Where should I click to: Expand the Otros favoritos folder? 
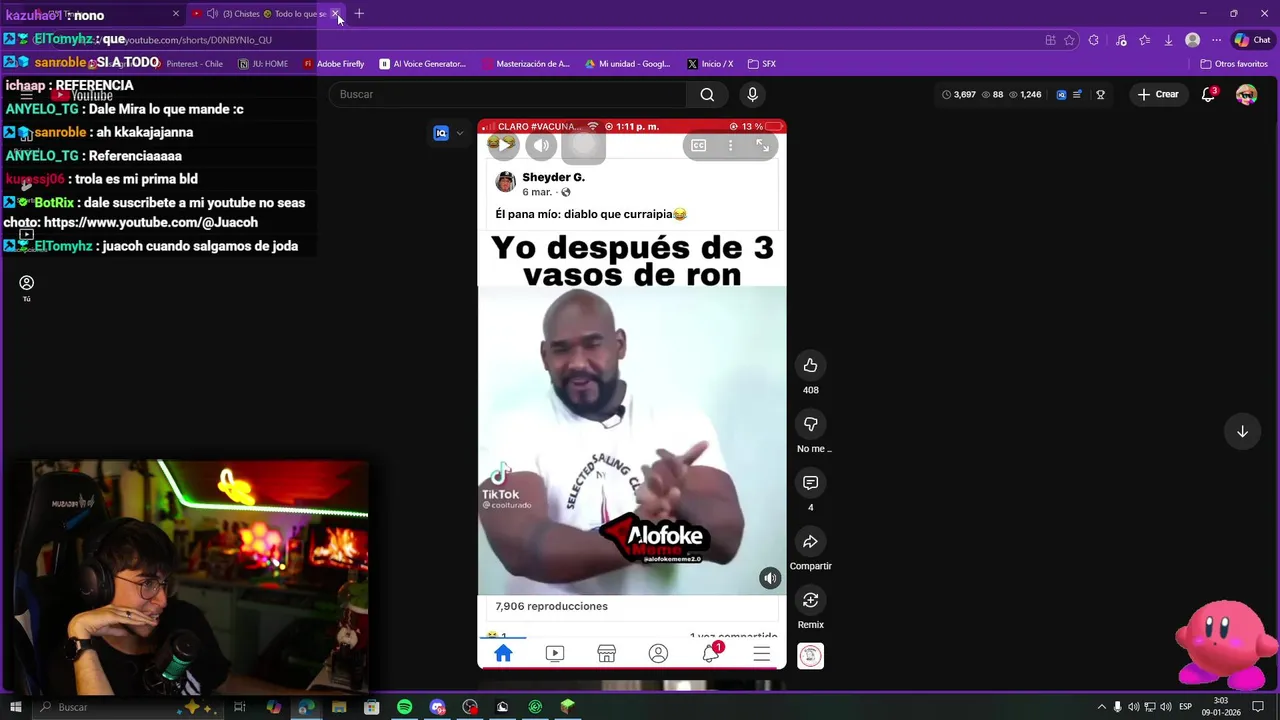click(x=1234, y=64)
